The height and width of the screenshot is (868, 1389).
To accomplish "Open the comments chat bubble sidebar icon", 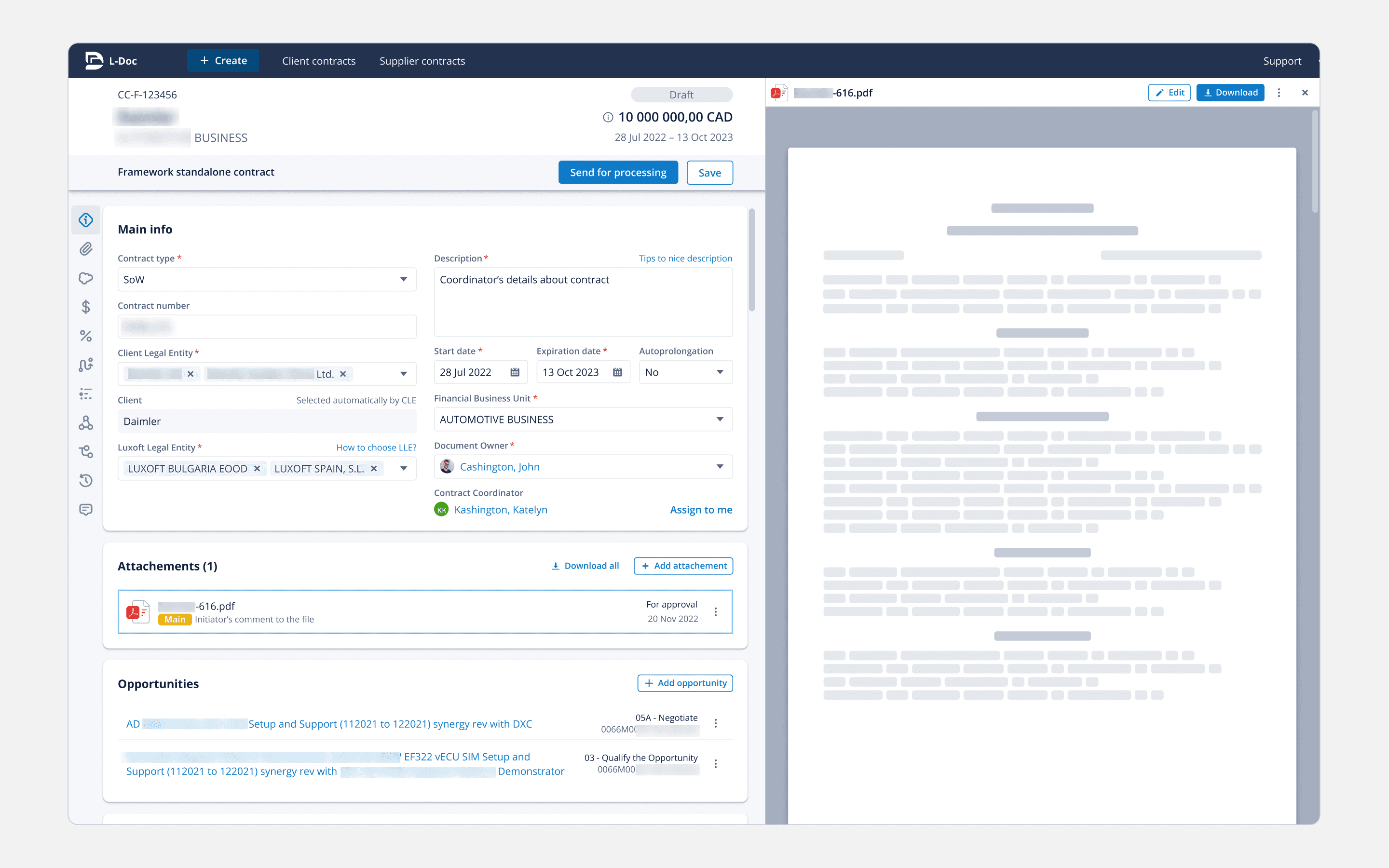I will [85, 509].
